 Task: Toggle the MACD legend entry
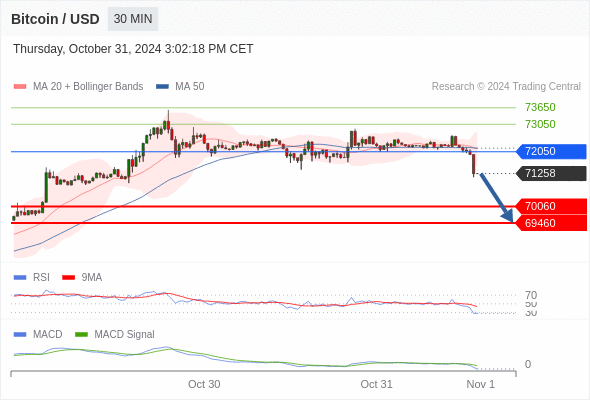click(x=38, y=334)
